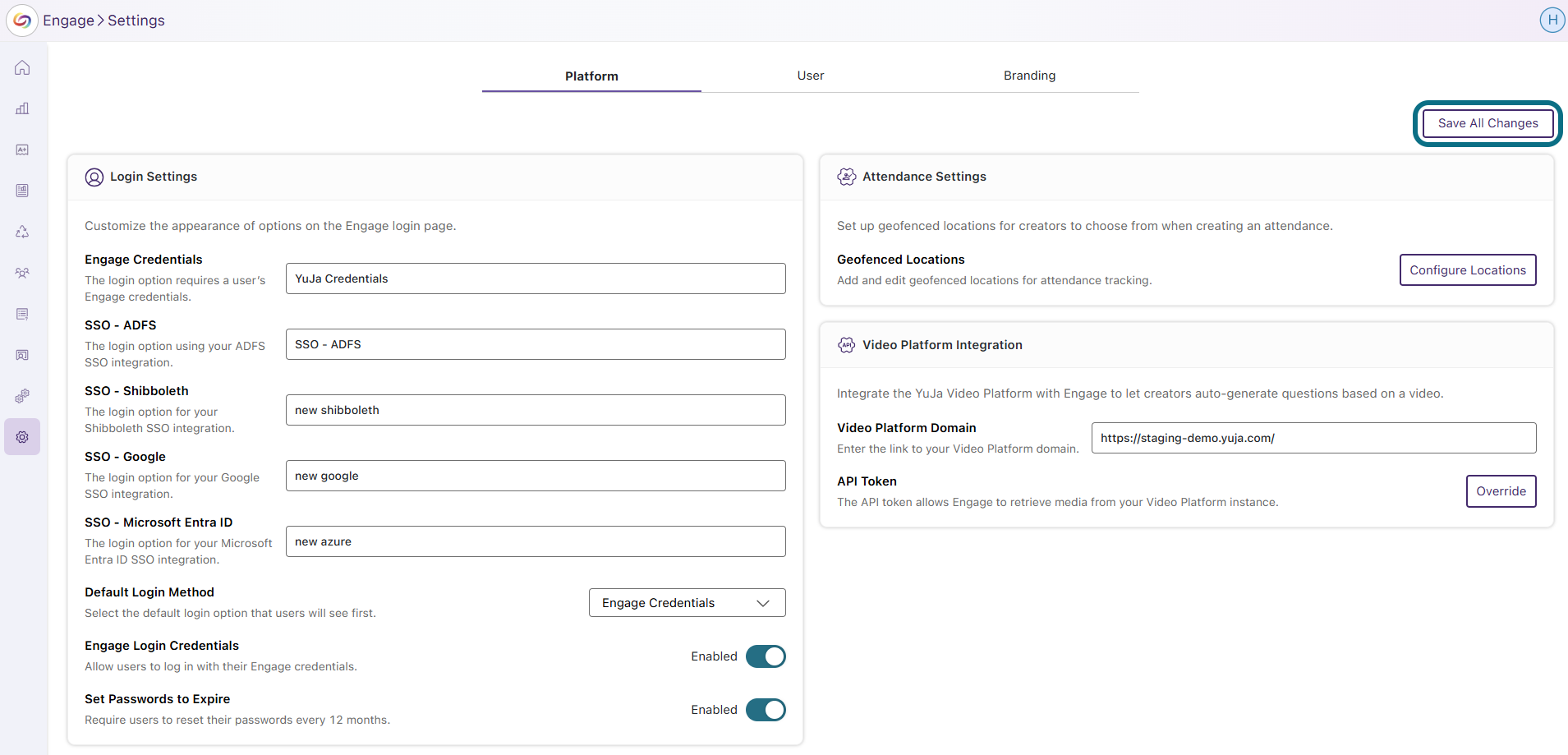
Task: Disable the Engage Login Credentials toggle
Action: point(765,656)
